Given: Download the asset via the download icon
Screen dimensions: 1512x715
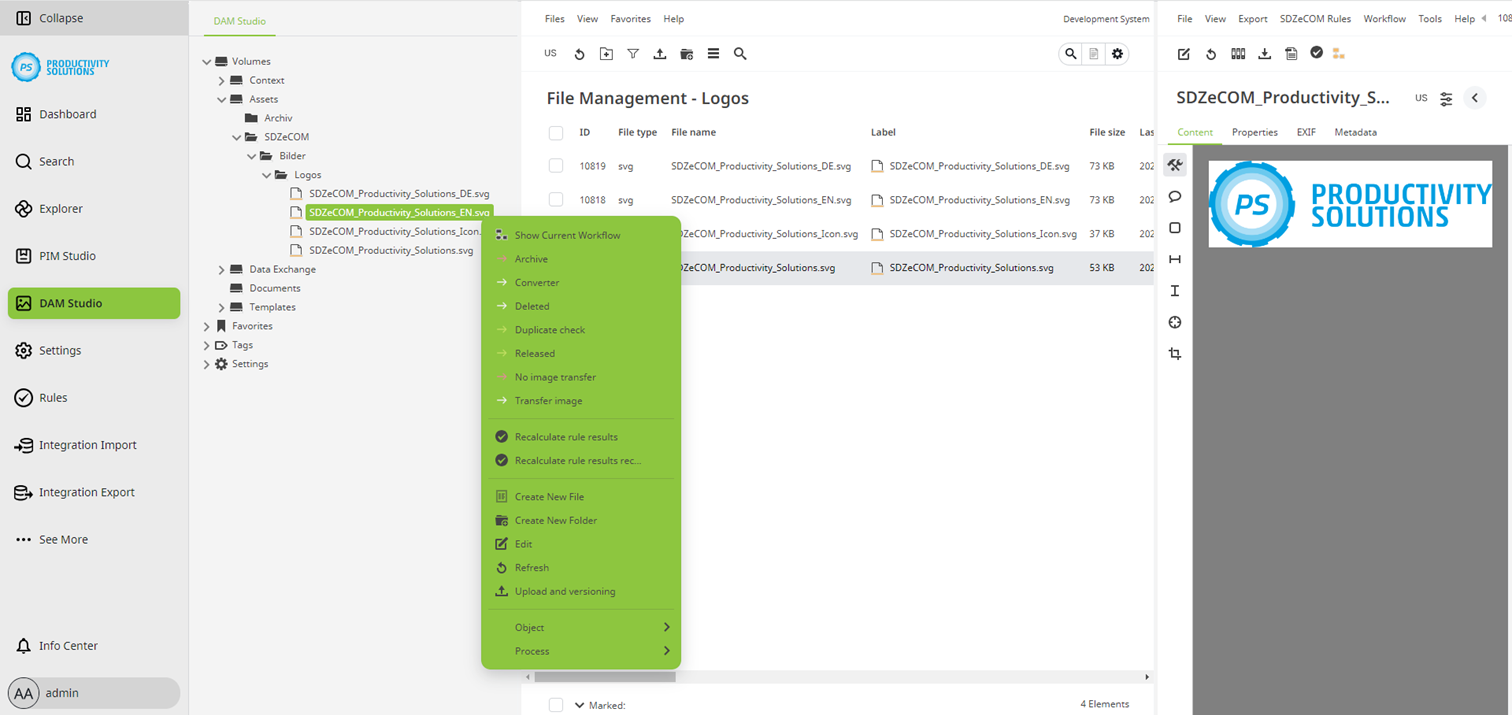Looking at the screenshot, I should [x=1264, y=54].
